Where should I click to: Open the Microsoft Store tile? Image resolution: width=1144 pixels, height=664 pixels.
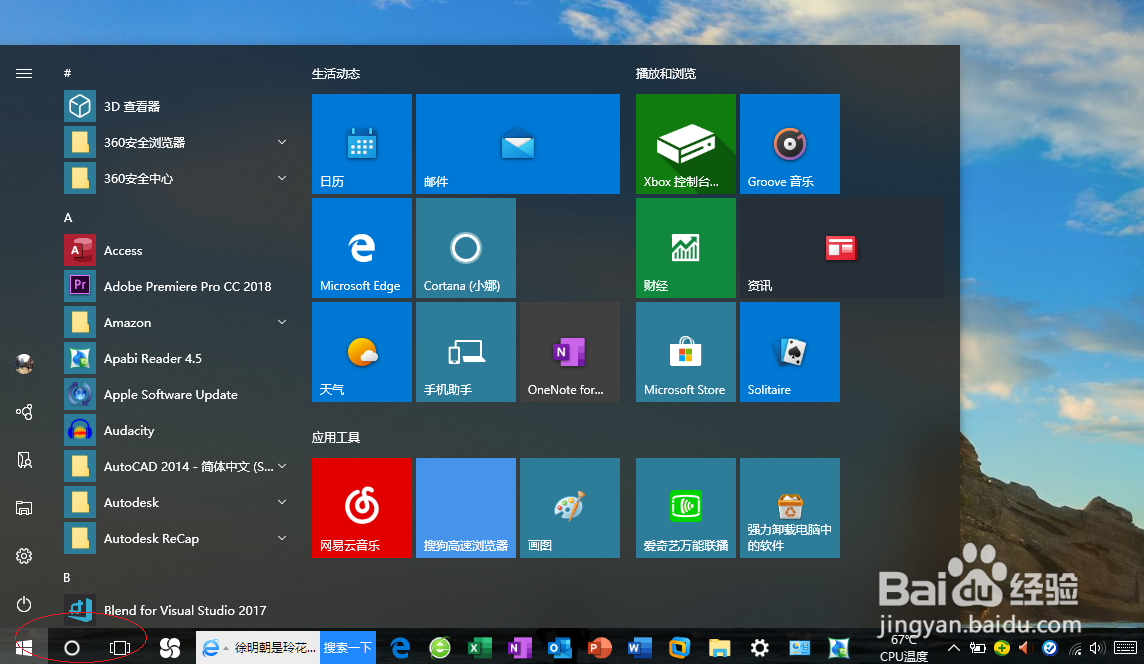point(686,352)
